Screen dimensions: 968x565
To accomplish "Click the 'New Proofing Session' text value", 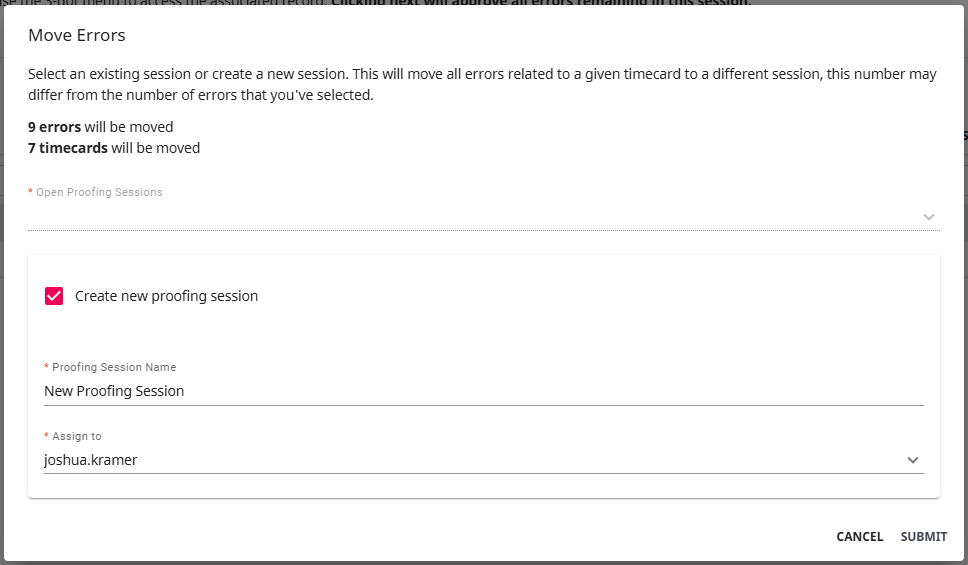I will (x=114, y=391).
